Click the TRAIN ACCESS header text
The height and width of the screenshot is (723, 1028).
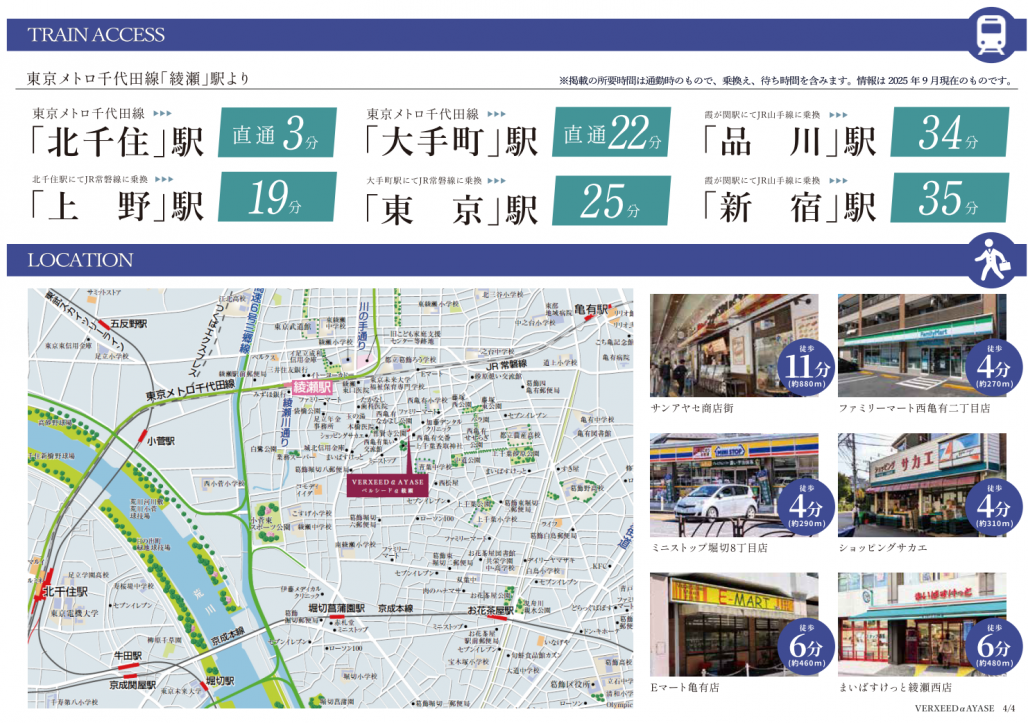tap(96, 35)
